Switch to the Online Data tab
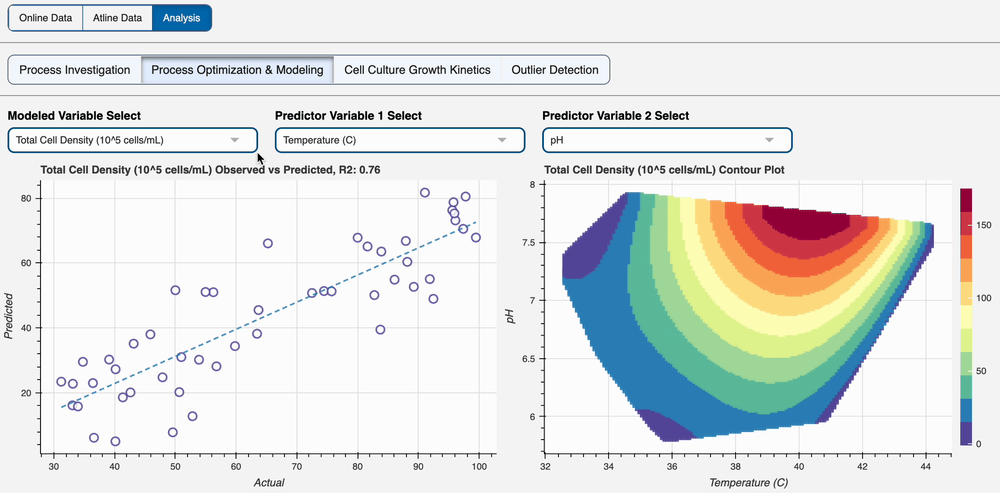 [x=45, y=18]
